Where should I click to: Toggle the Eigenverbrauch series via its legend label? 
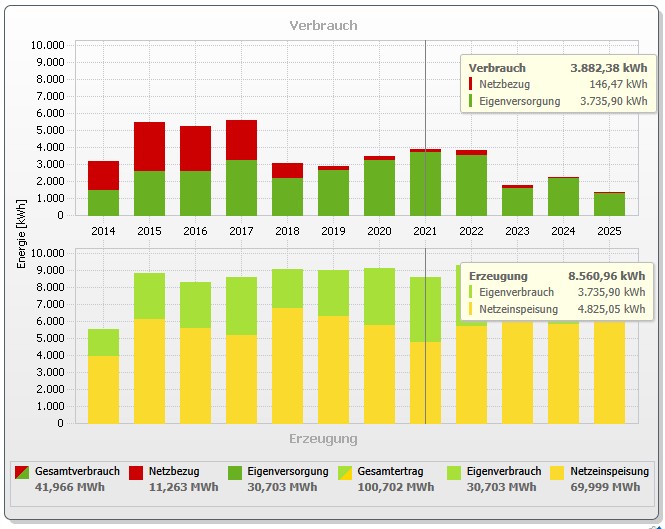504,471
